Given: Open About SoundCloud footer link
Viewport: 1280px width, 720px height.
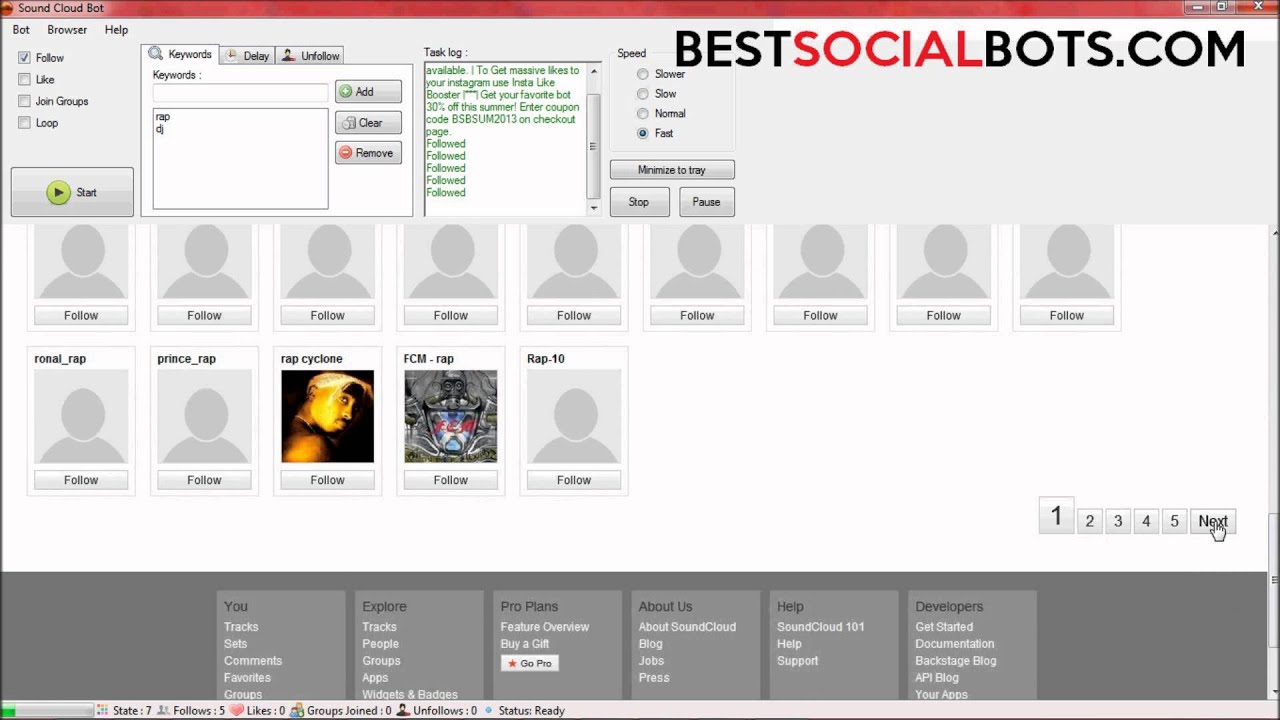Looking at the screenshot, I should 687,627.
